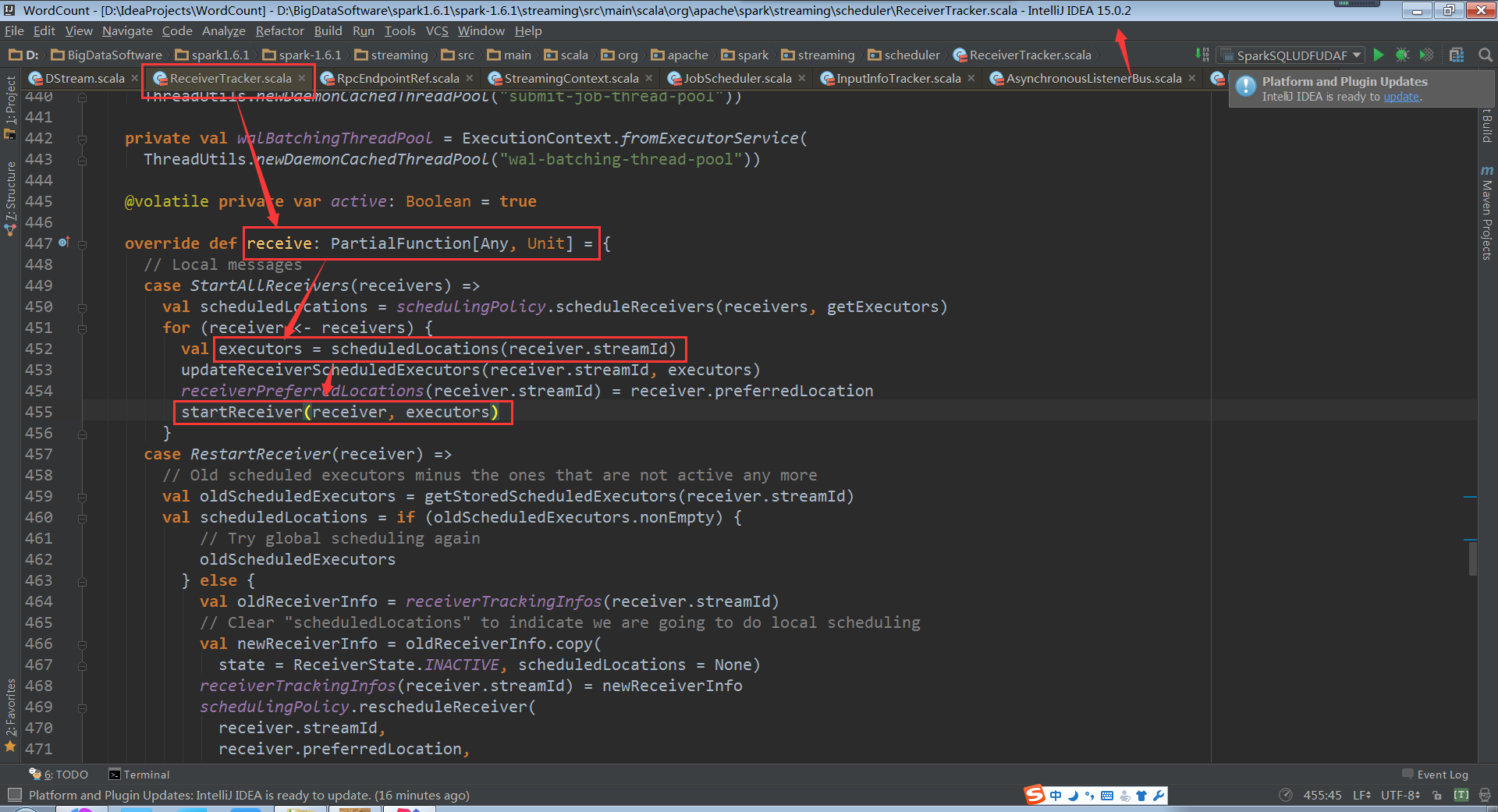Open the 7: Structure tool window
1498x812 pixels.
coord(10,198)
